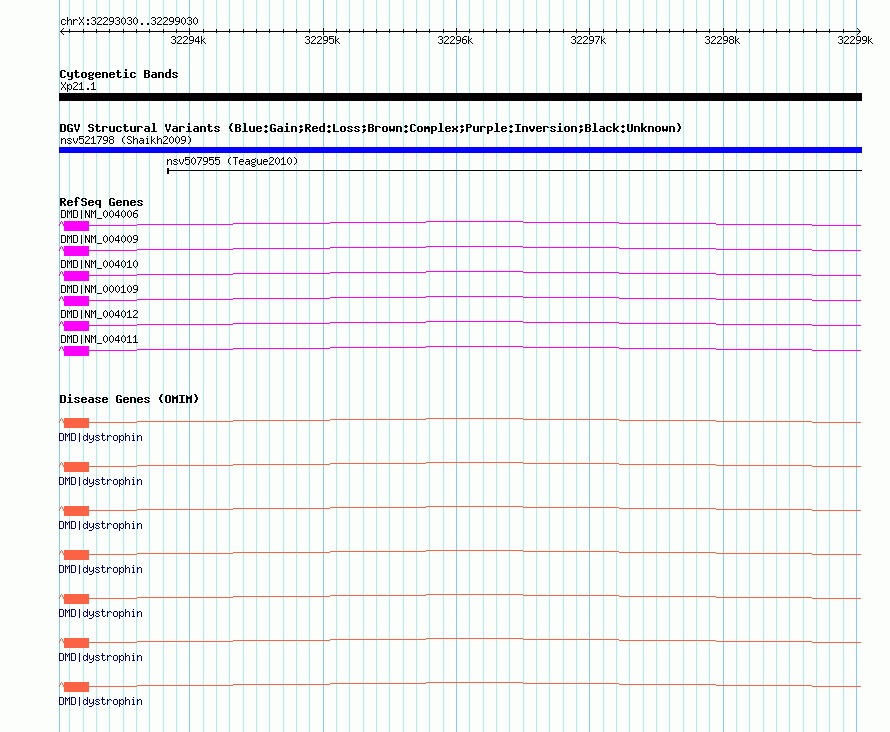The image size is (890, 732).
Task: Select the orange exon box above the topmost DMD|dystrophin
Action: (77, 423)
